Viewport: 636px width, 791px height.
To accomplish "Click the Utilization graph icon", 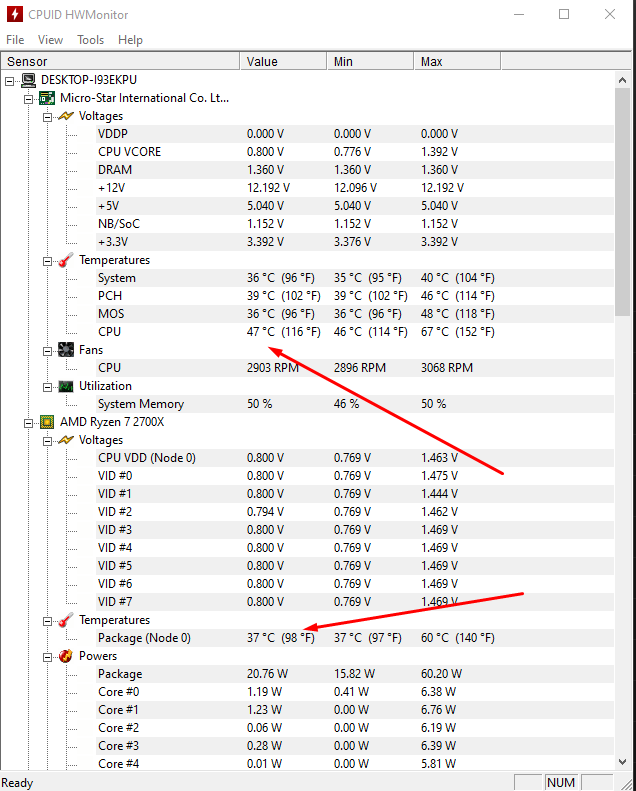I will [66, 386].
